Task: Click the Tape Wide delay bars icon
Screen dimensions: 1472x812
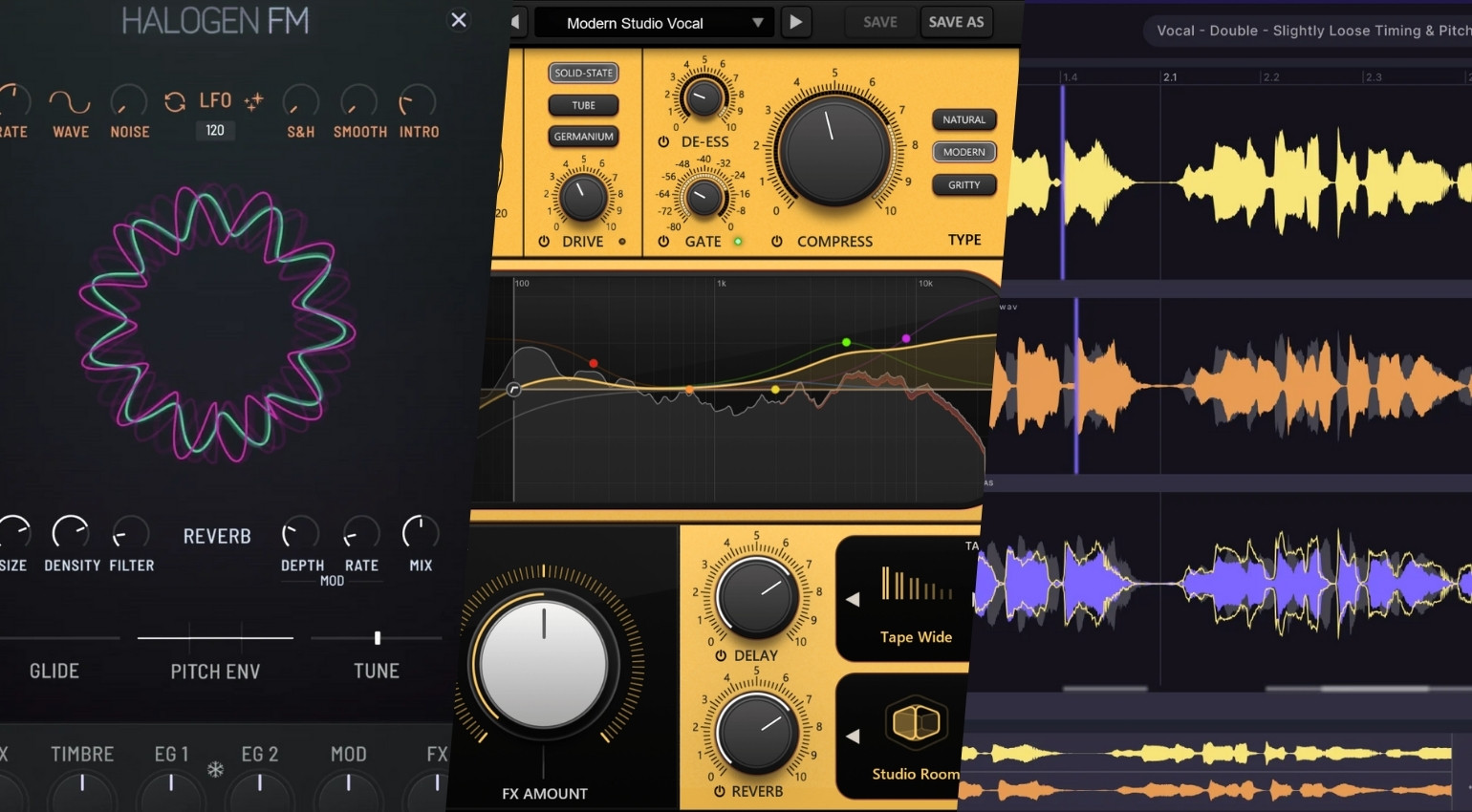Action: coord(916,584)
